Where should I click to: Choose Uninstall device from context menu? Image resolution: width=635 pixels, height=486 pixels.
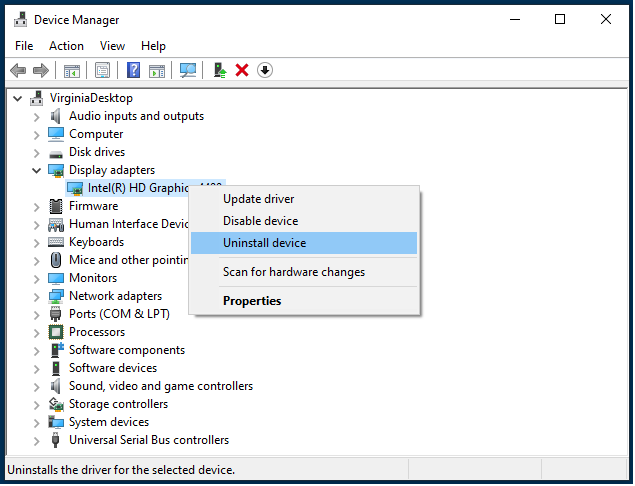tap(264, 243)
